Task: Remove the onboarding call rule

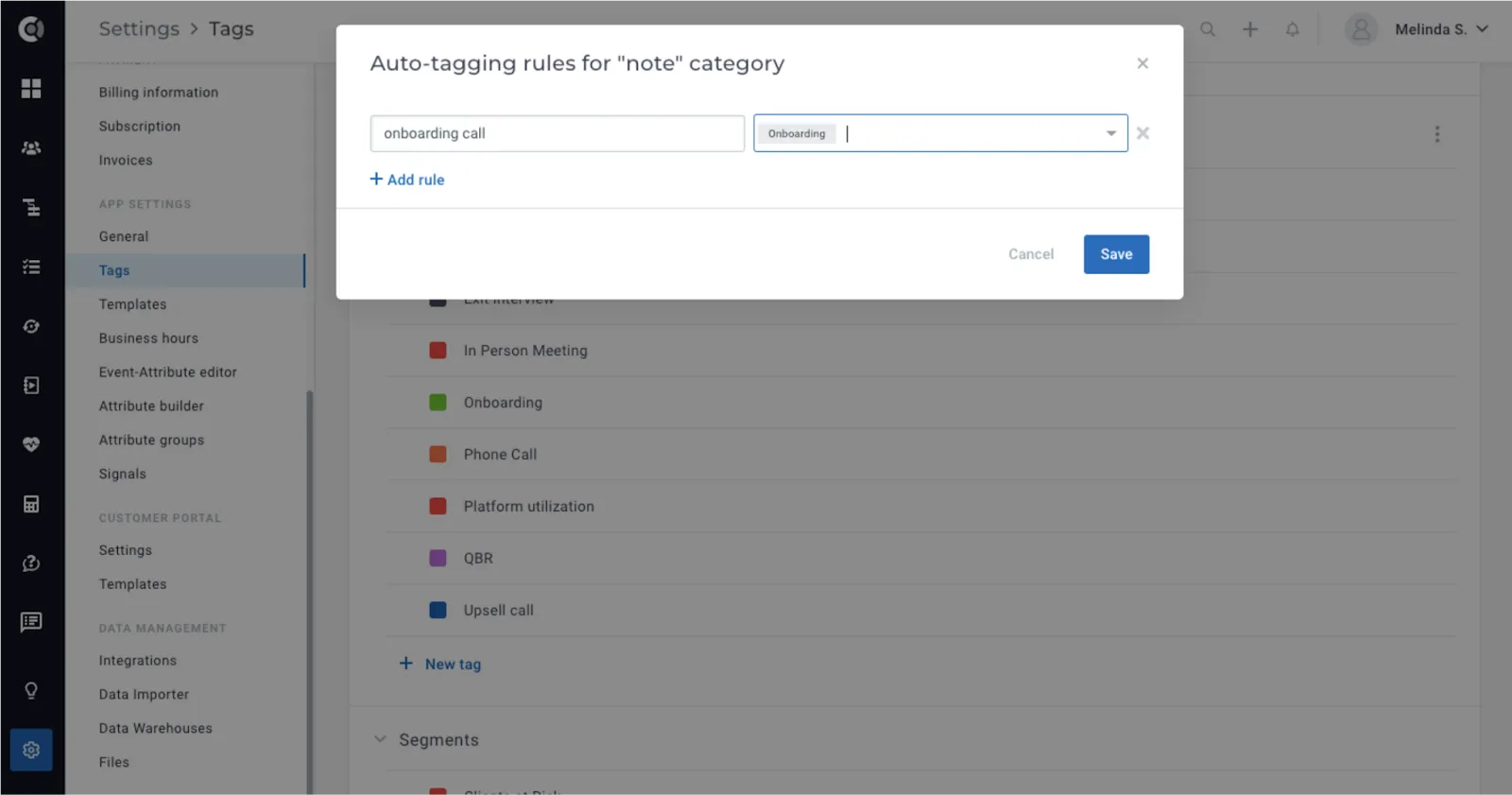Action: [x=1143, y=133]
